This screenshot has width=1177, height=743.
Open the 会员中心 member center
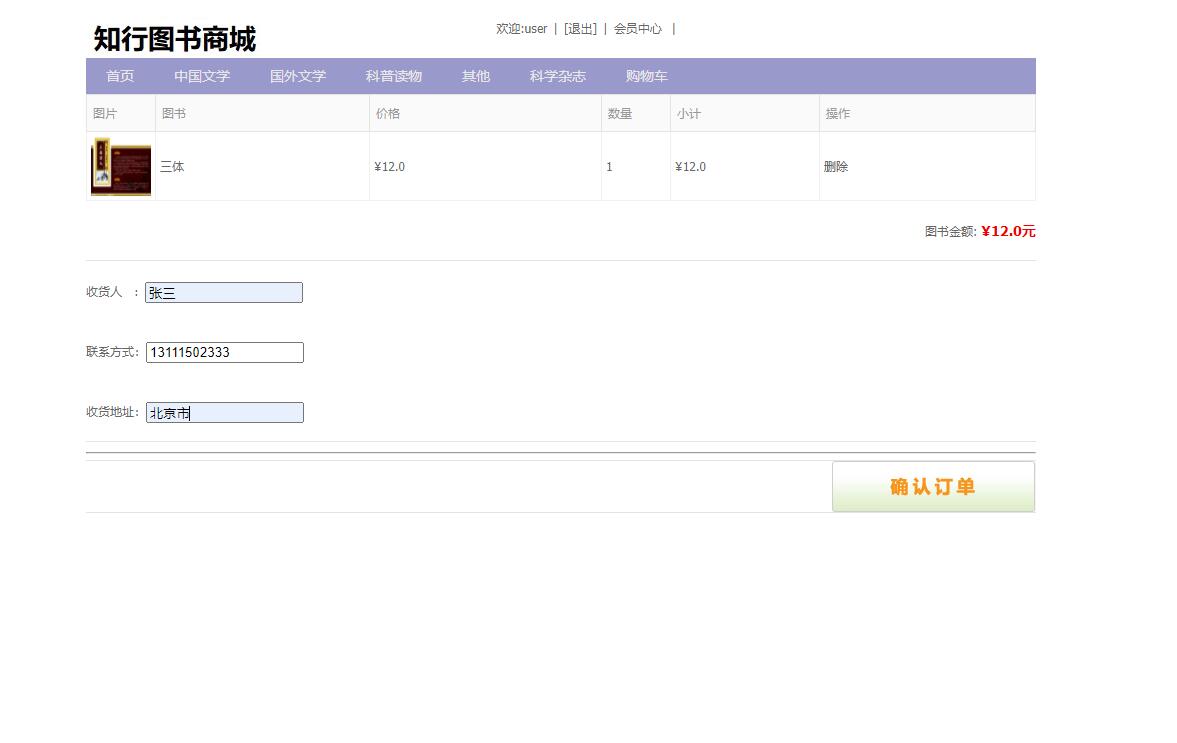coord(637,29)
